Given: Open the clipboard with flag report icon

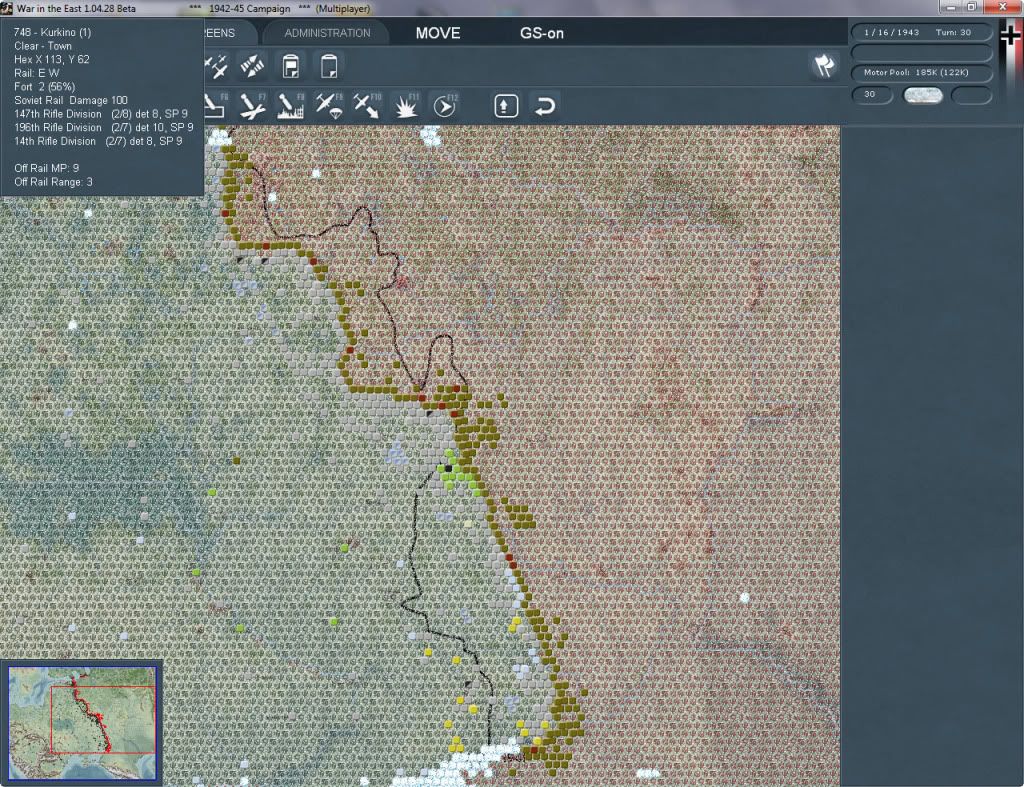Looking at the screenshot, I should (291, 67).
